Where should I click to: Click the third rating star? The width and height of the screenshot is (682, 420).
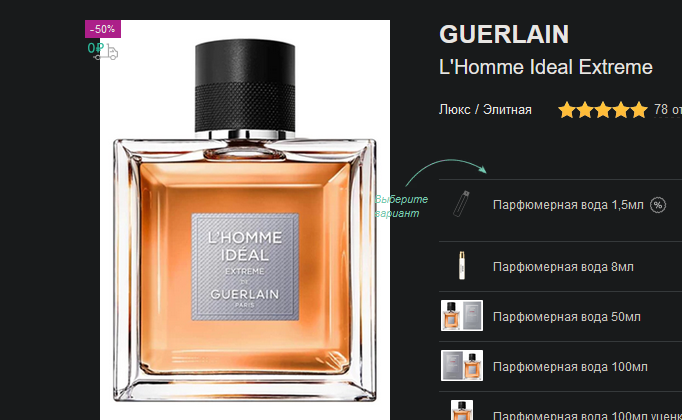pos(603,110)
